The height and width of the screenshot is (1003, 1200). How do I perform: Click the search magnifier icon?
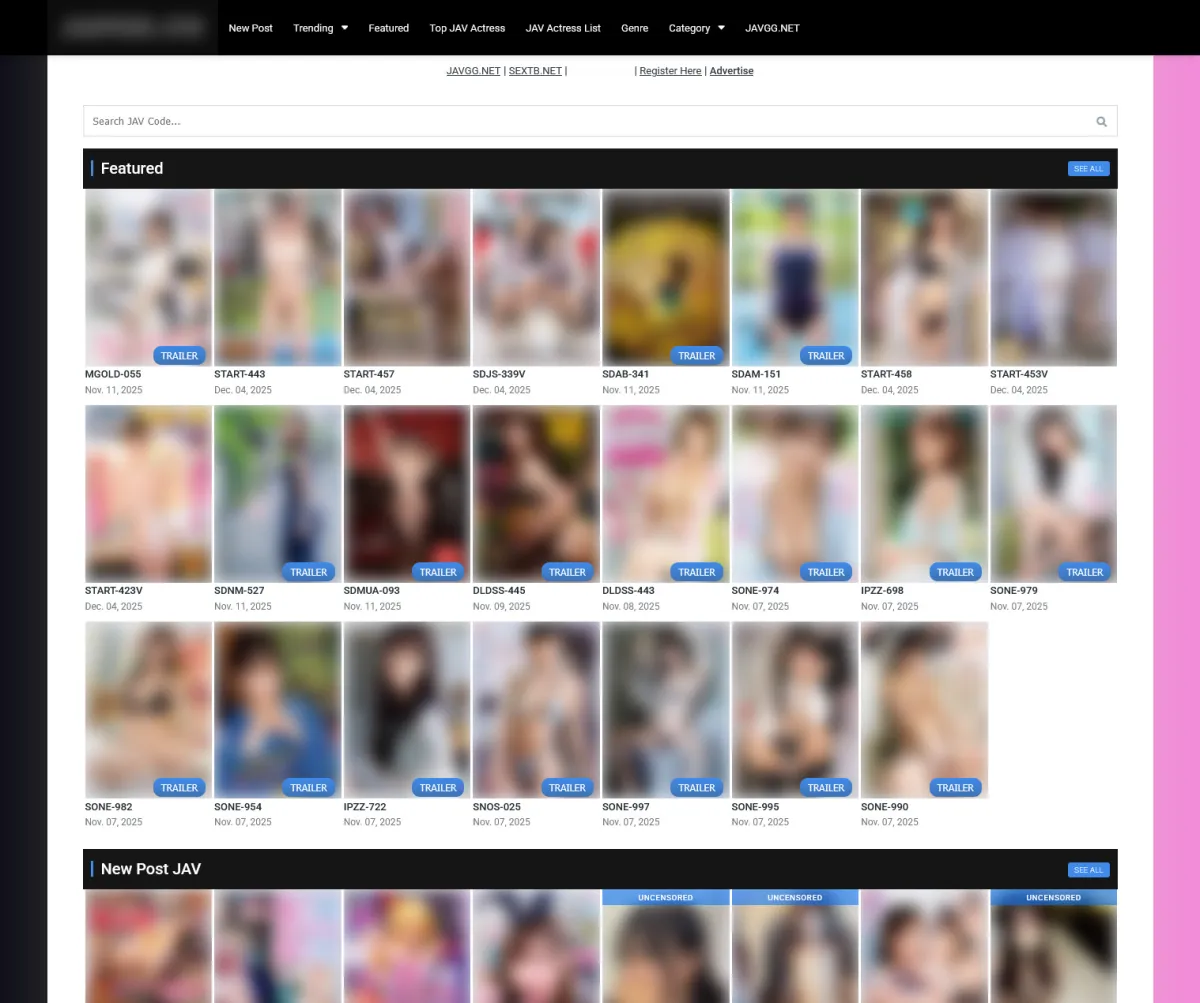tap(1101, 122)
